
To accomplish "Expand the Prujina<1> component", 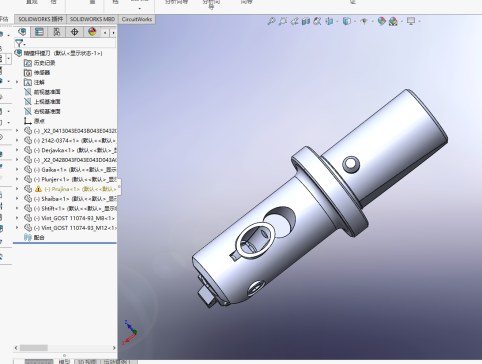I will (x=17, y=189).
